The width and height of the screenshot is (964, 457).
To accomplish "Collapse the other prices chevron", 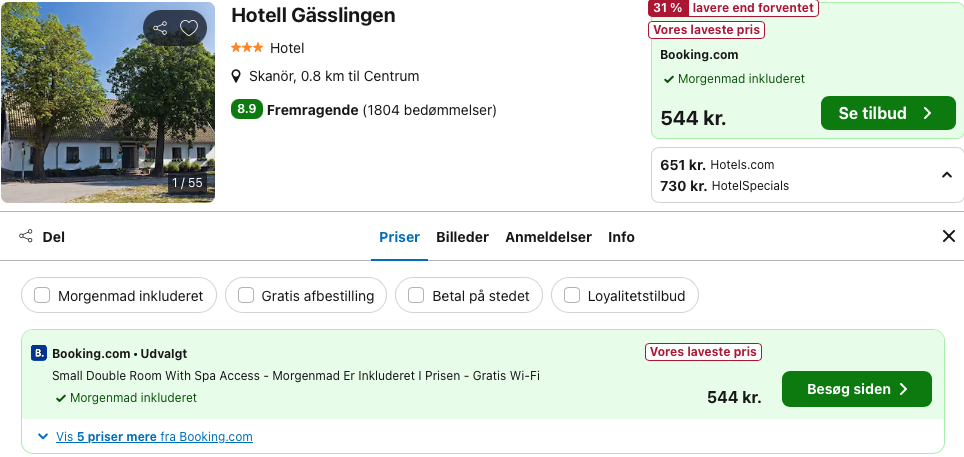I will (x=947, y=175).
